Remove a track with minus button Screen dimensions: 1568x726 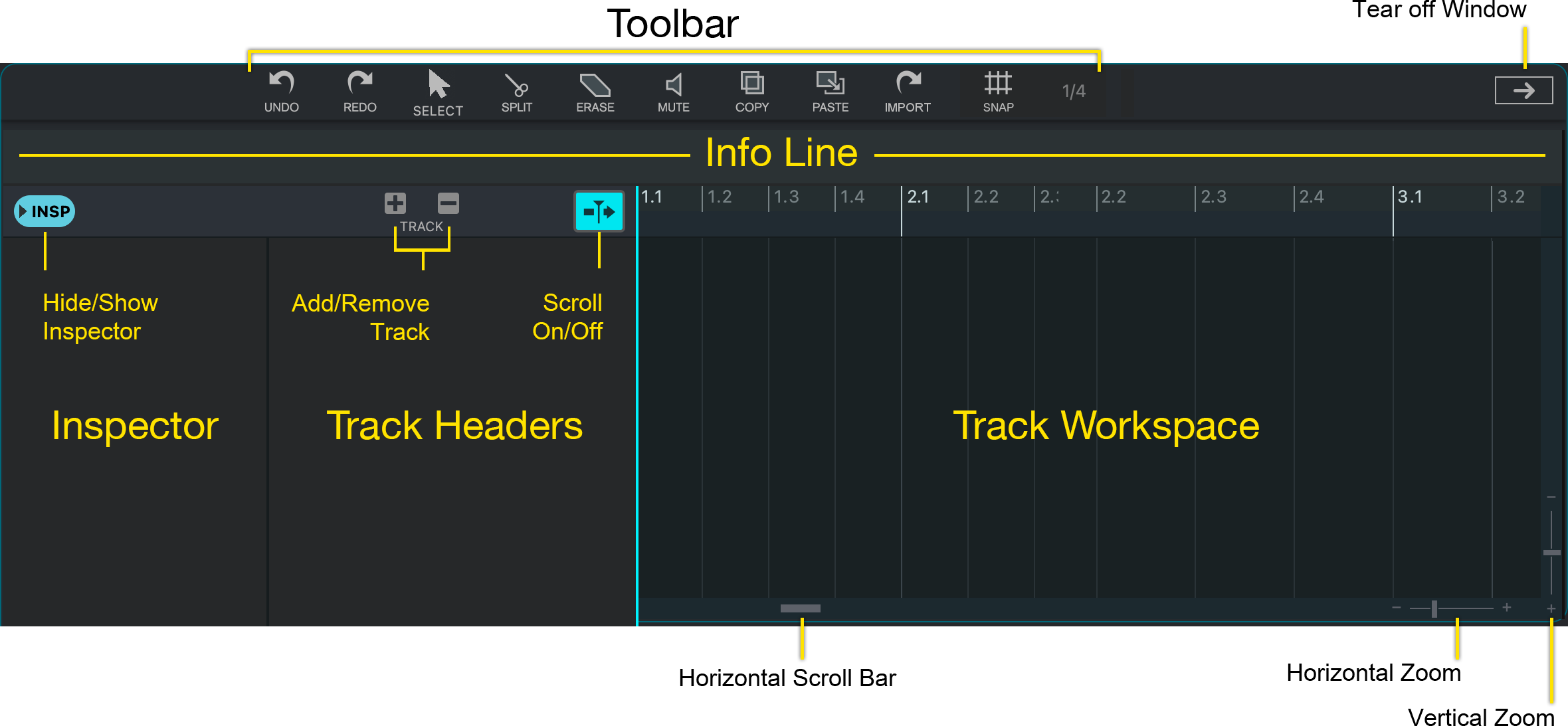[x=448, y=203]
